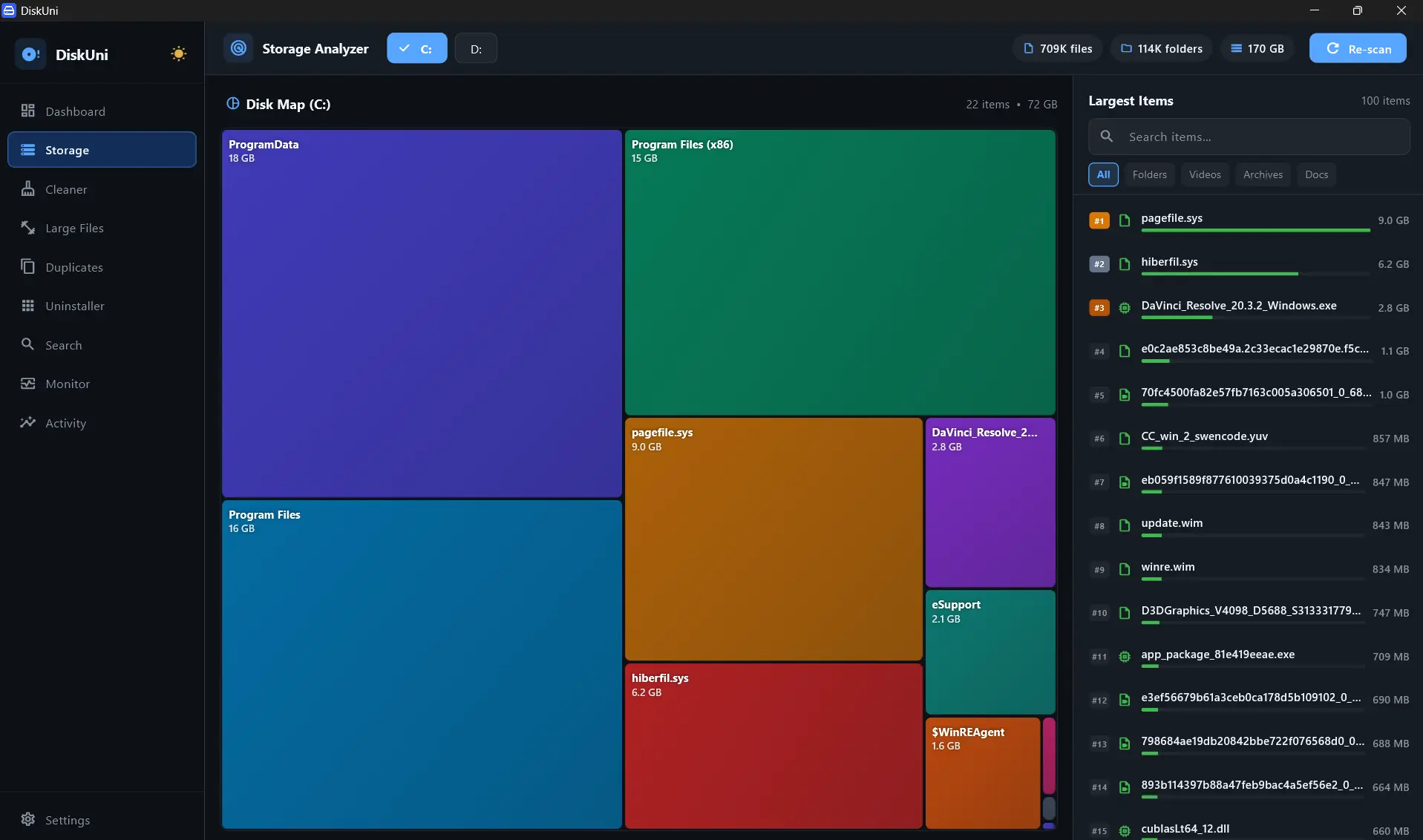Click the Storage Analyzer target icon
Image resolution: width=1423 pixels, height=840 pixels.
(238, 48)
